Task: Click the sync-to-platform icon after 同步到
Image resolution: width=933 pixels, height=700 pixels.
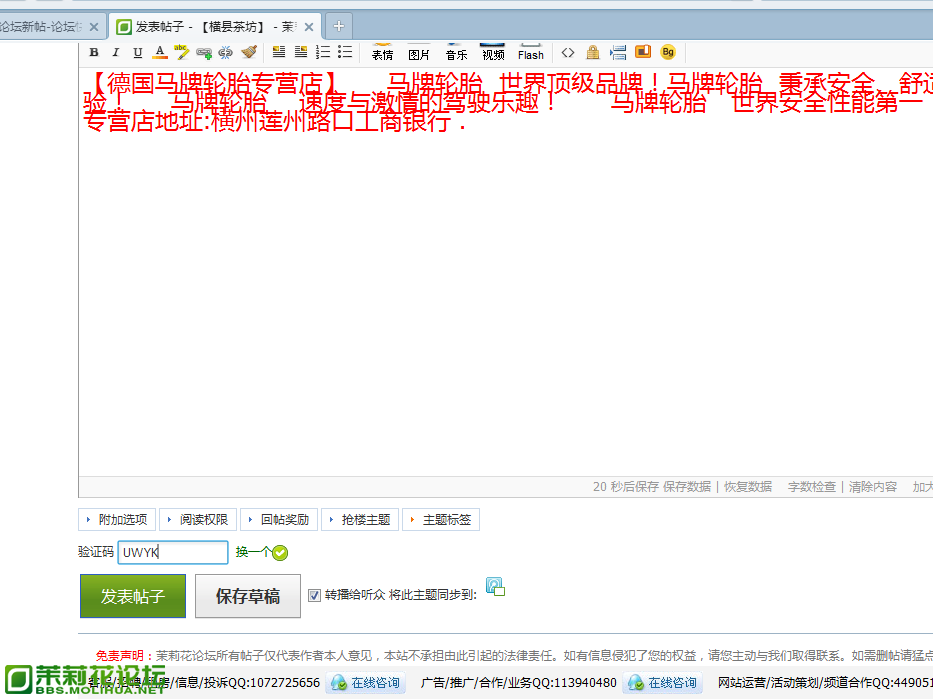Action: [495, 587]
